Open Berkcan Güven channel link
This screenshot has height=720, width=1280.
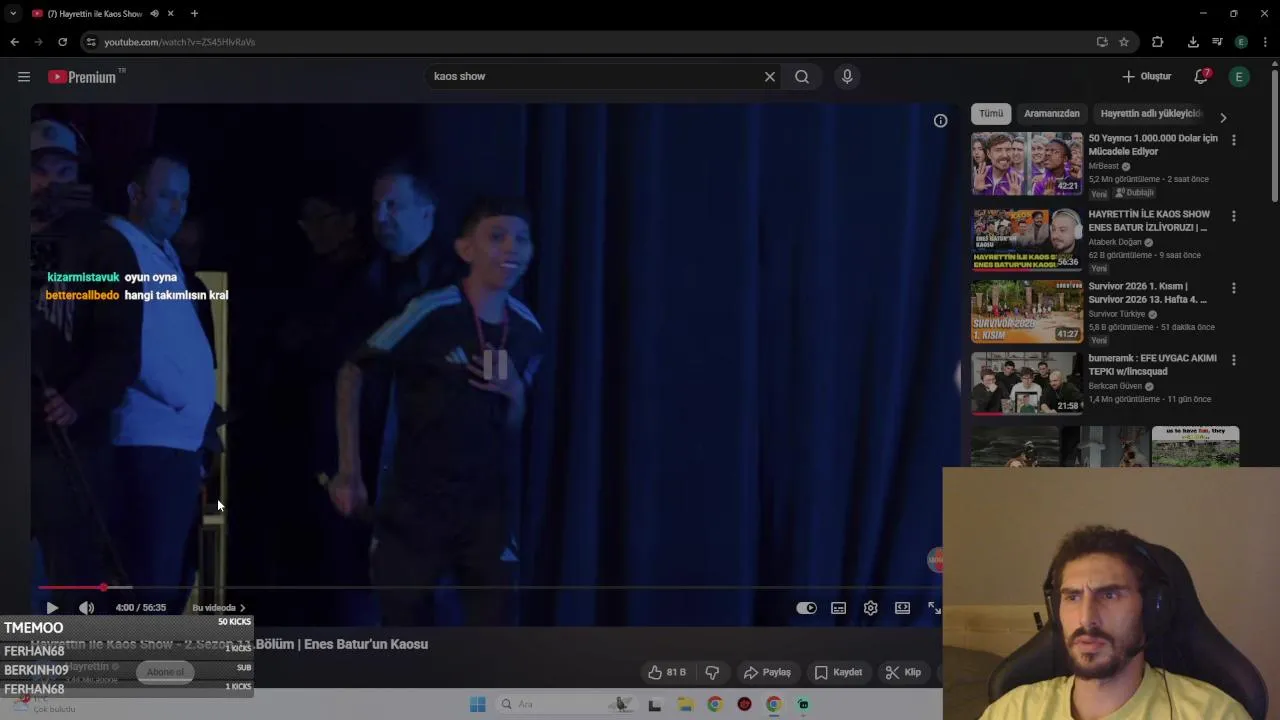[1117, 386]
